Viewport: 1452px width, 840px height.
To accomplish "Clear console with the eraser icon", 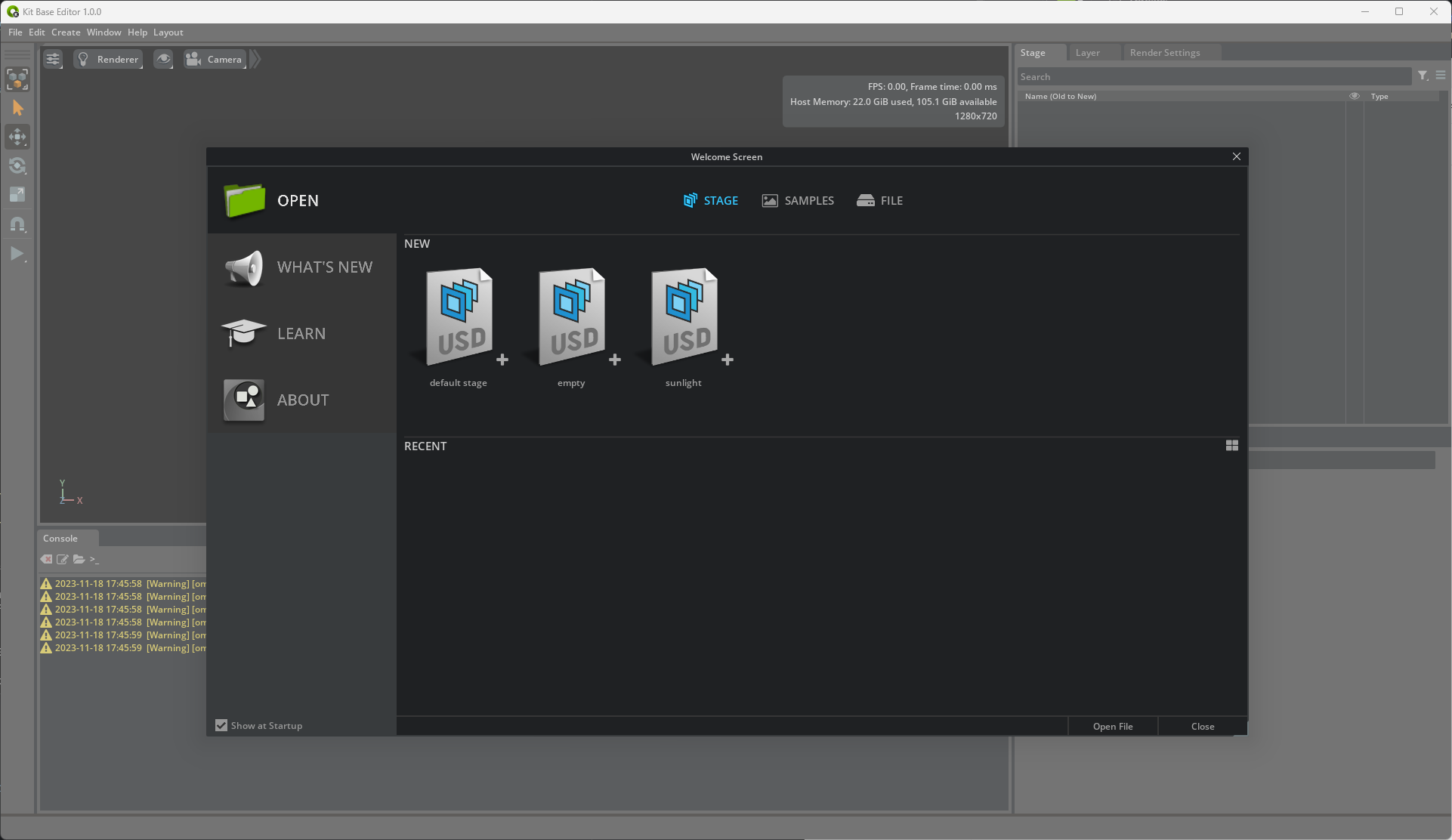I will coord(47,559).
